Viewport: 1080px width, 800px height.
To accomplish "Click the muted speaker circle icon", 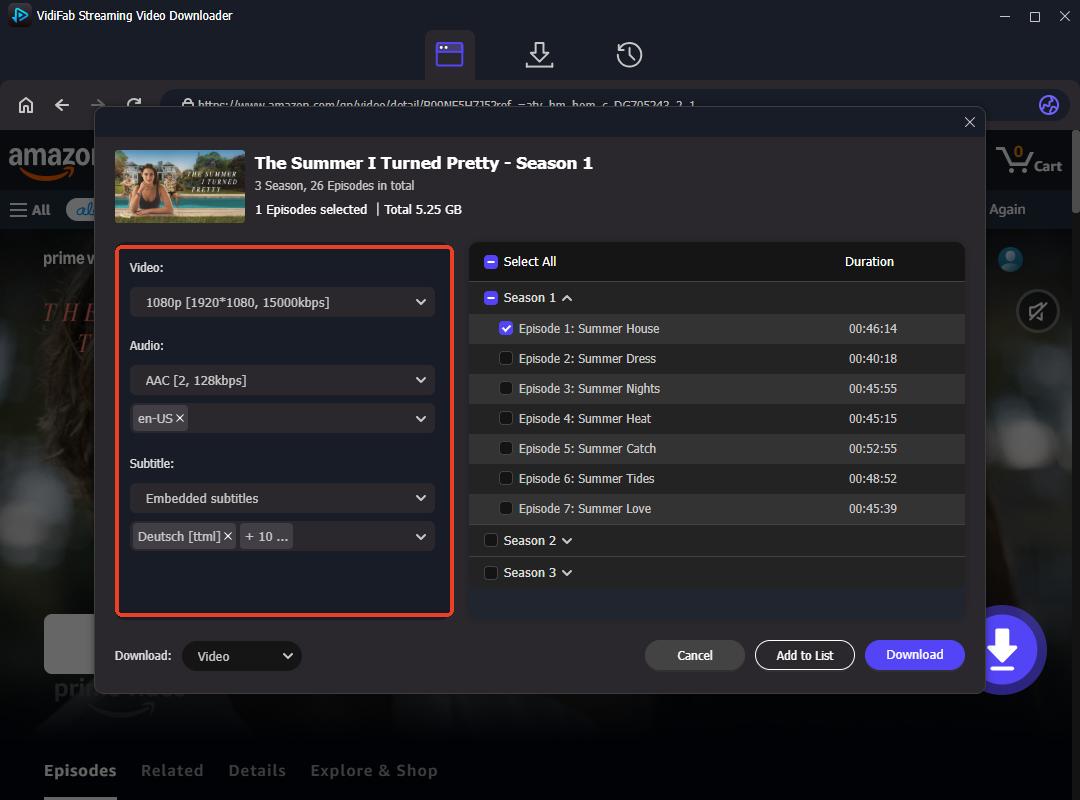I will (x=1037, y=311).
